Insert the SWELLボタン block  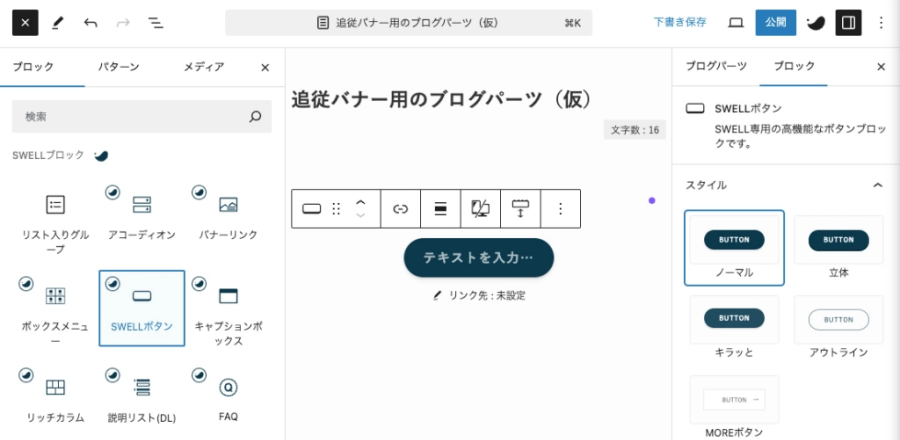tap(142, 309)
